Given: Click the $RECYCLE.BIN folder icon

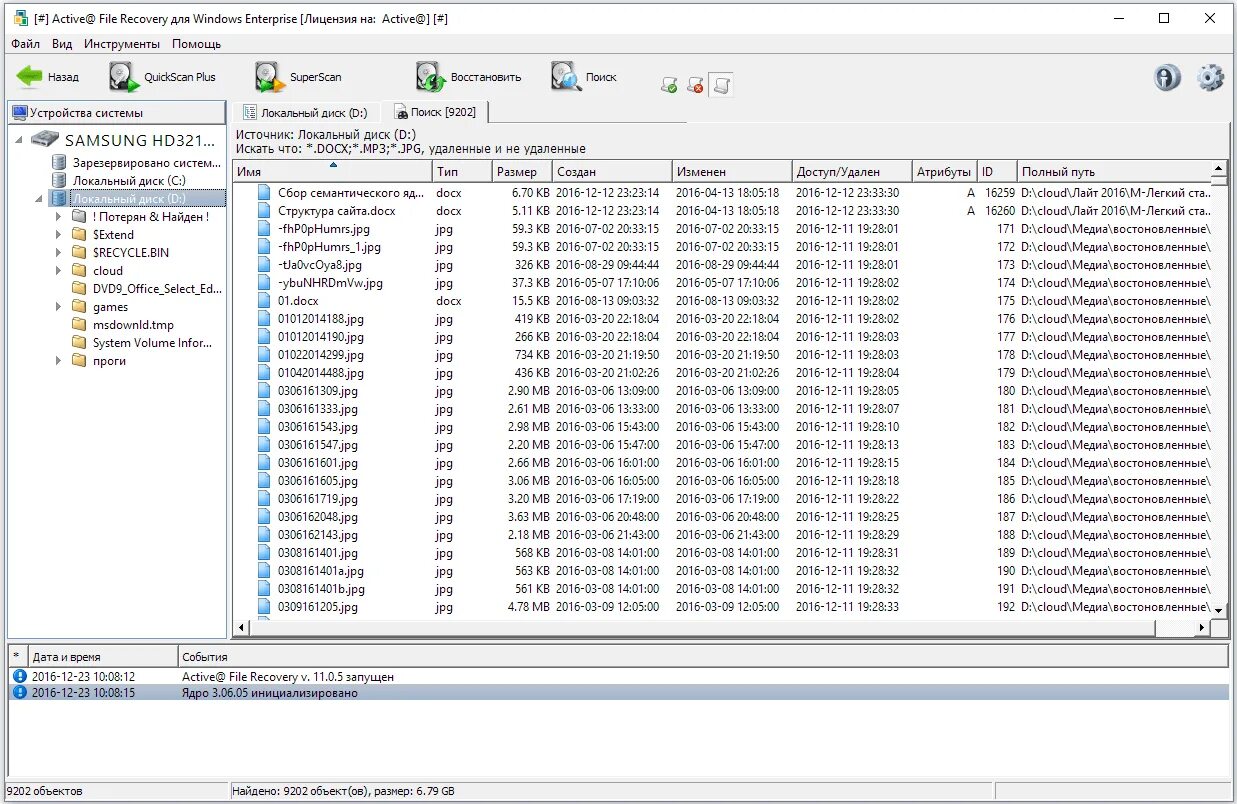Looking at the screenshot, I should [79, 253].
